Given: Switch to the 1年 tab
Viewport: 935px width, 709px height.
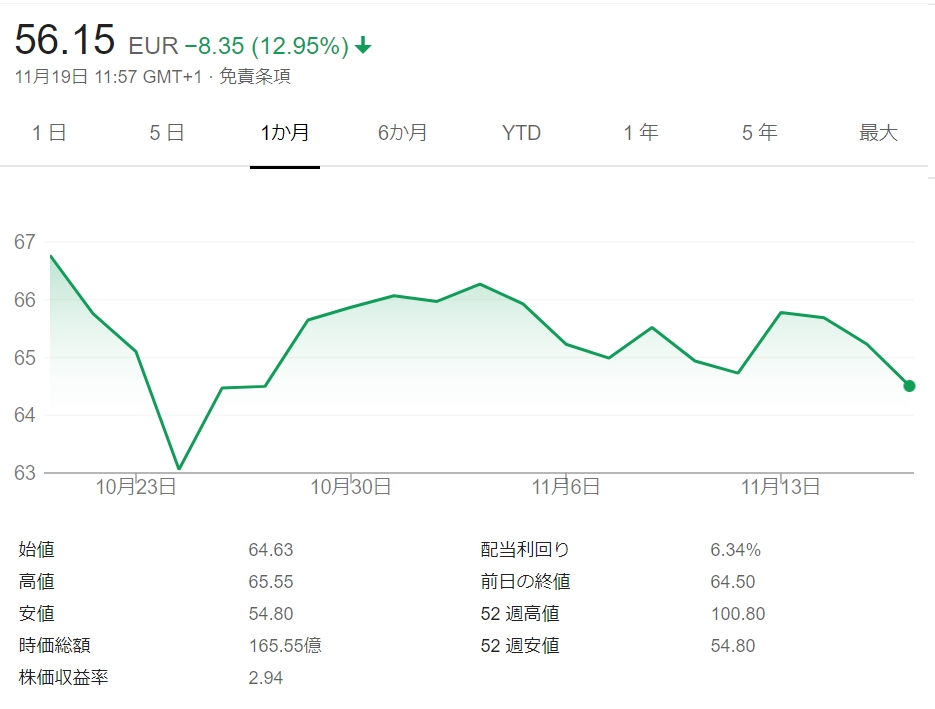Looking at the screenshot, I should [641, 133].
